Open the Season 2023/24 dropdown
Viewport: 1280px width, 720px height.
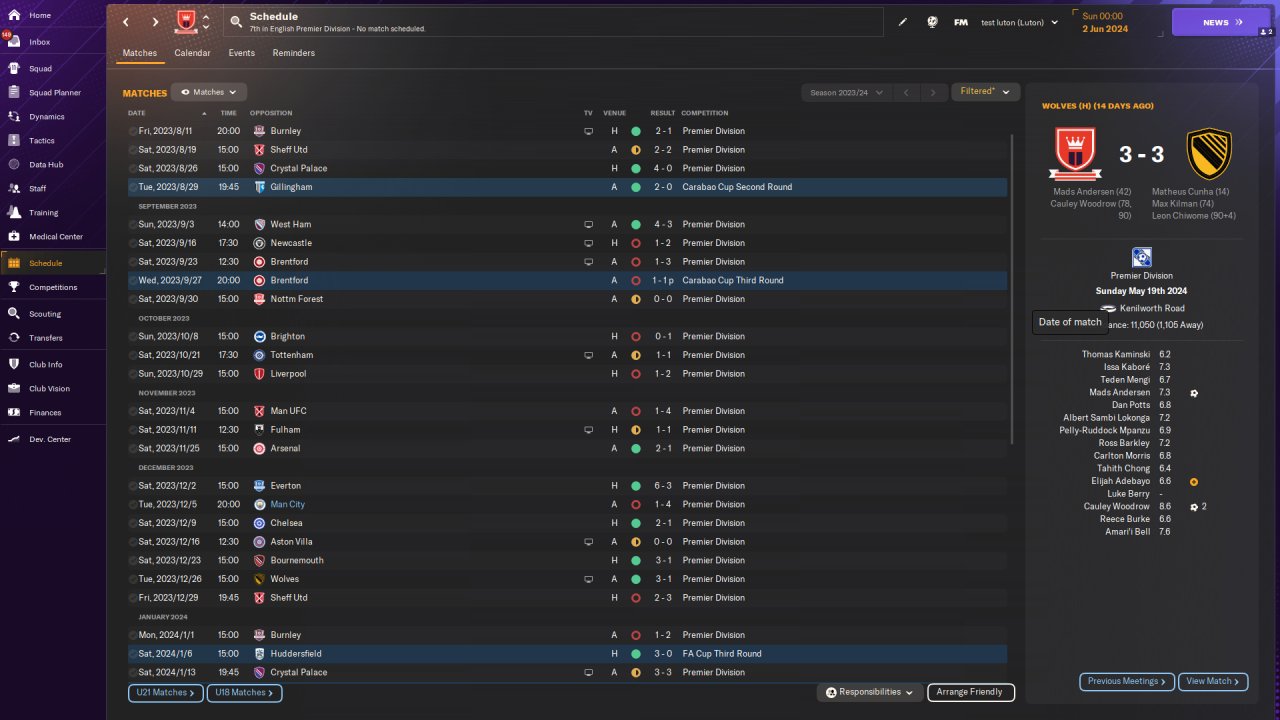pos(846,93)
